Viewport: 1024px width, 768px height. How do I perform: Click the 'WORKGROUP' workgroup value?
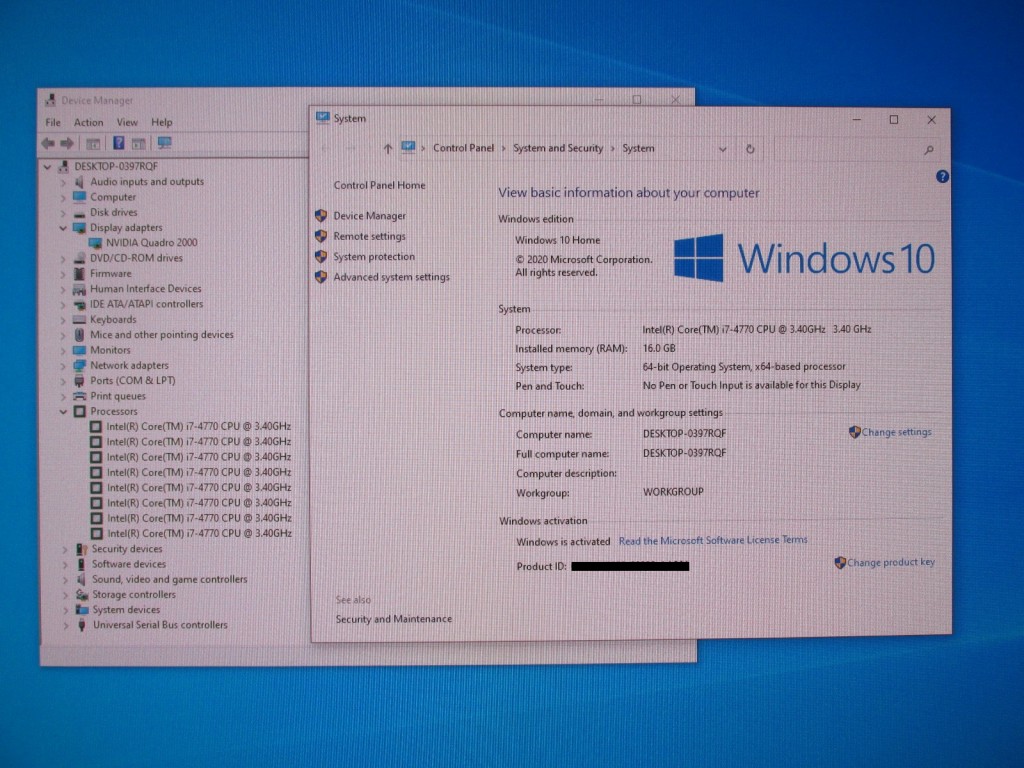(673, 492)
